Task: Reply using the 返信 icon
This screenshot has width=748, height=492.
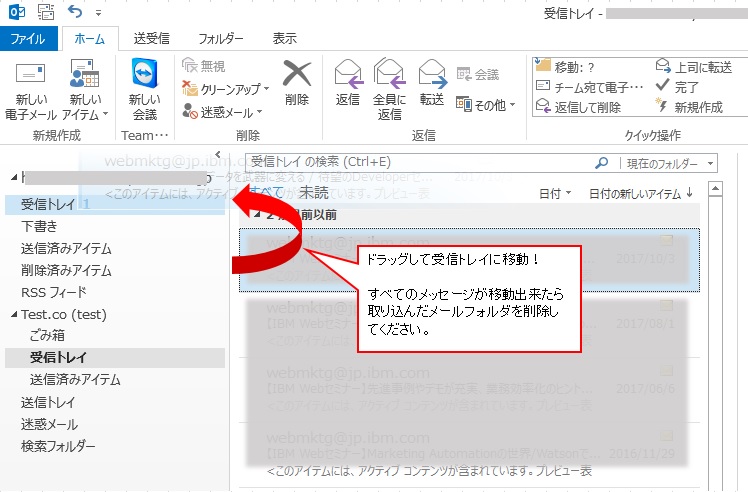Action: tap(347, 83)
